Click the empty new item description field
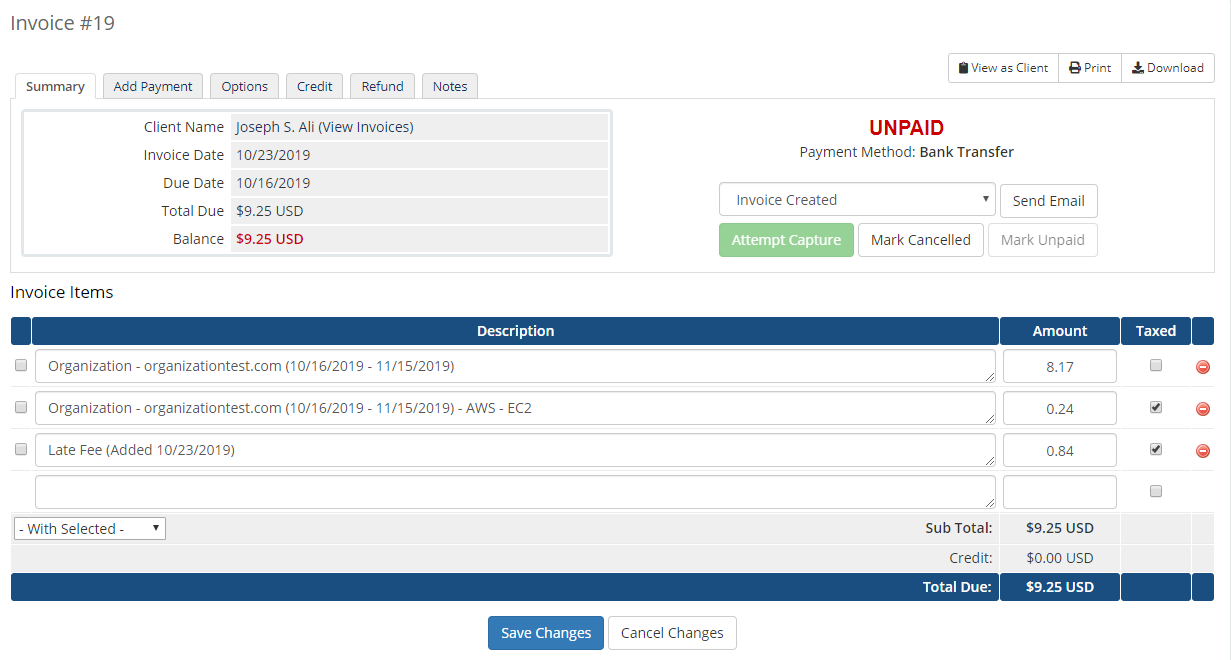Image resolution: width=1231 pixels, height=660 pixels. pos(515,492)
